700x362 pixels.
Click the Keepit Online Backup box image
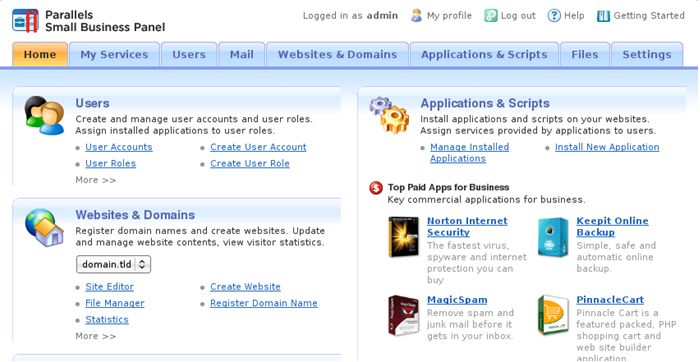[553, 237]
